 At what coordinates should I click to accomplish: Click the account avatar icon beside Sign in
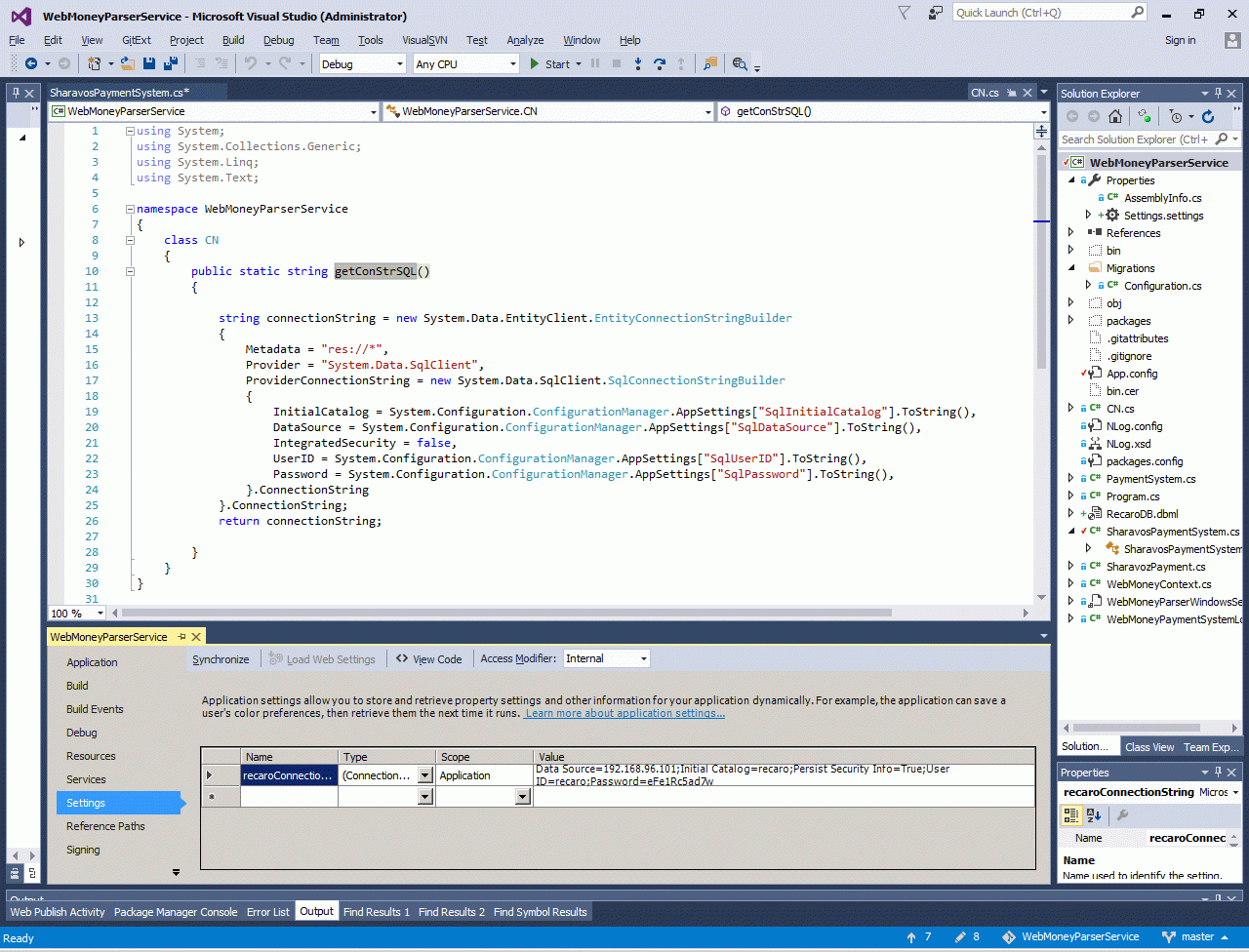(1231, 40)
